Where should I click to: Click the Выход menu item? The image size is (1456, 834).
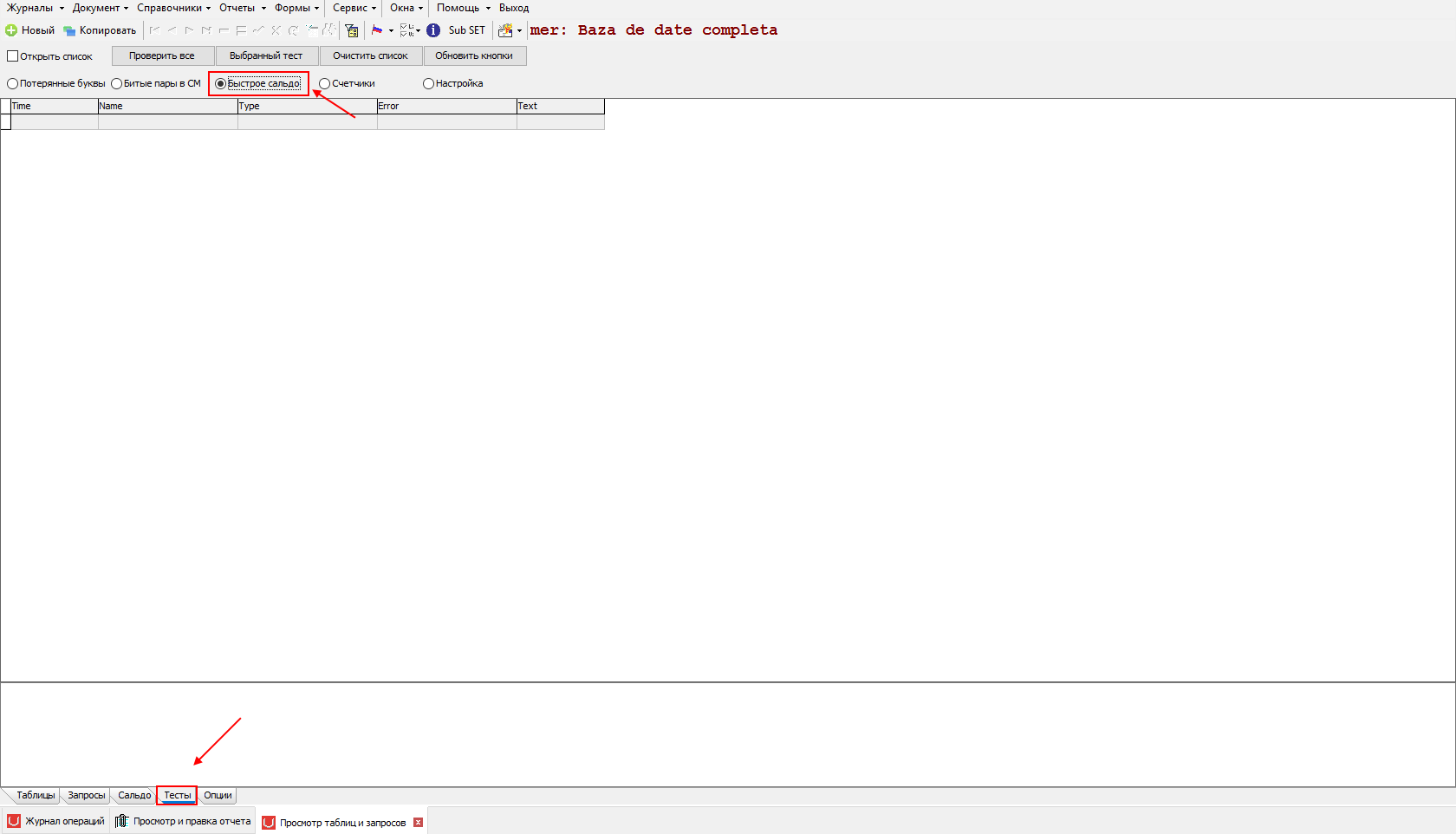tap(514, 8)
